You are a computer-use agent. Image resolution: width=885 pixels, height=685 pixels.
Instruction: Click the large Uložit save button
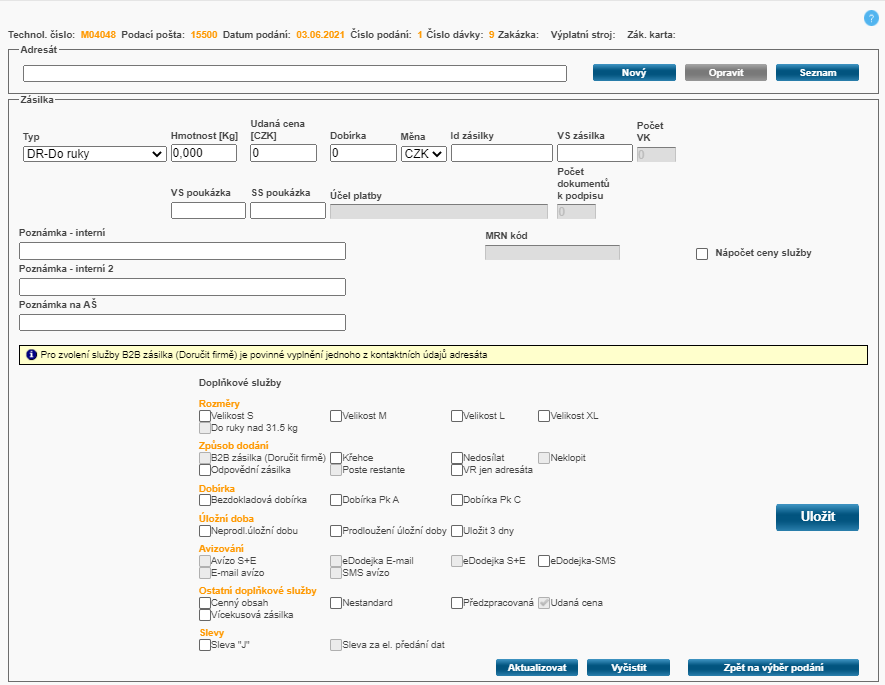pyautogui.click(x=817, y=517)
